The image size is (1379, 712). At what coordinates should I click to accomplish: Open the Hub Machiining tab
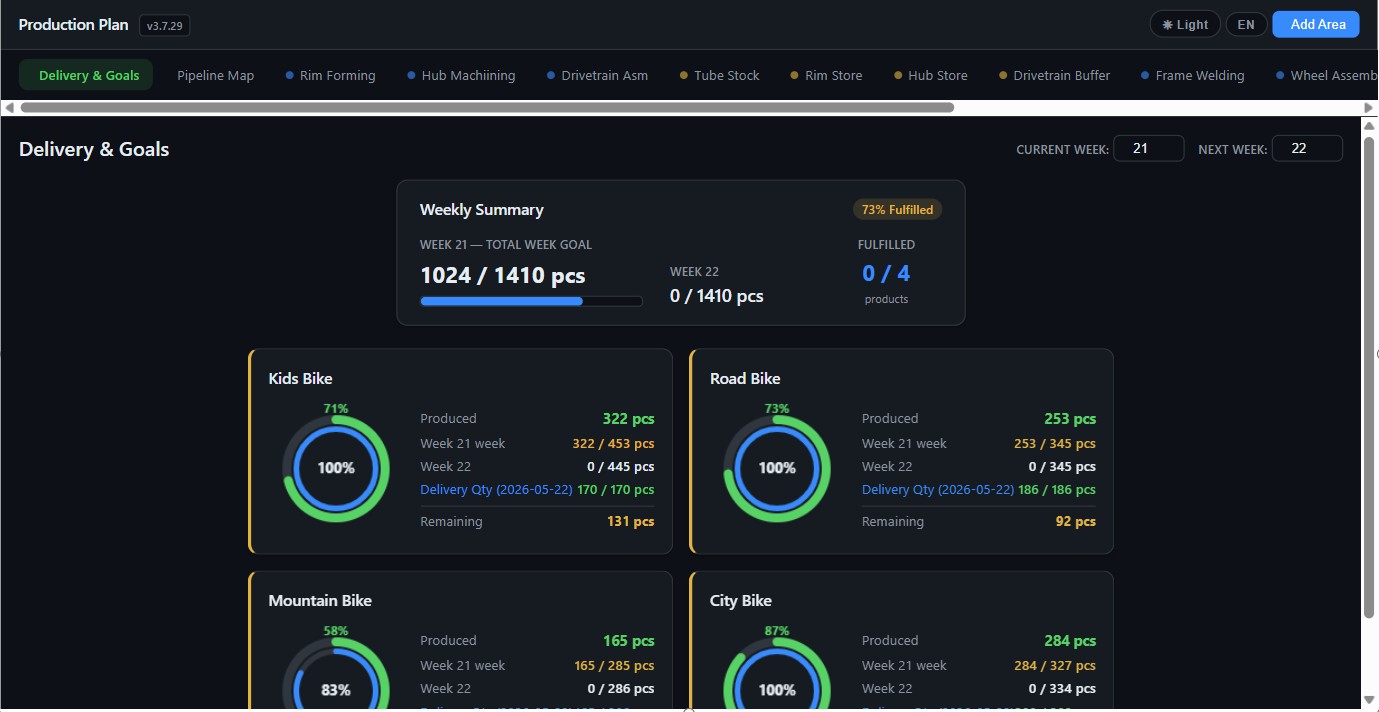(x=462, y=75)
